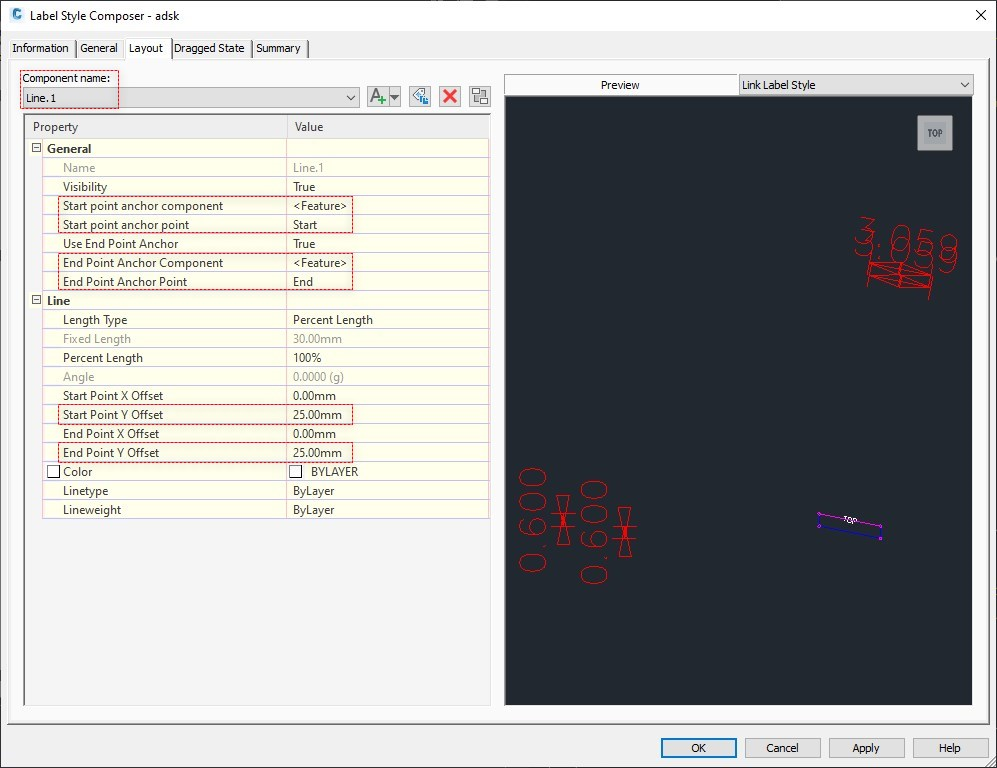Click the Label Style Composer app icon
The width and height of the screenshot is (997, 768).
point(17,15)
